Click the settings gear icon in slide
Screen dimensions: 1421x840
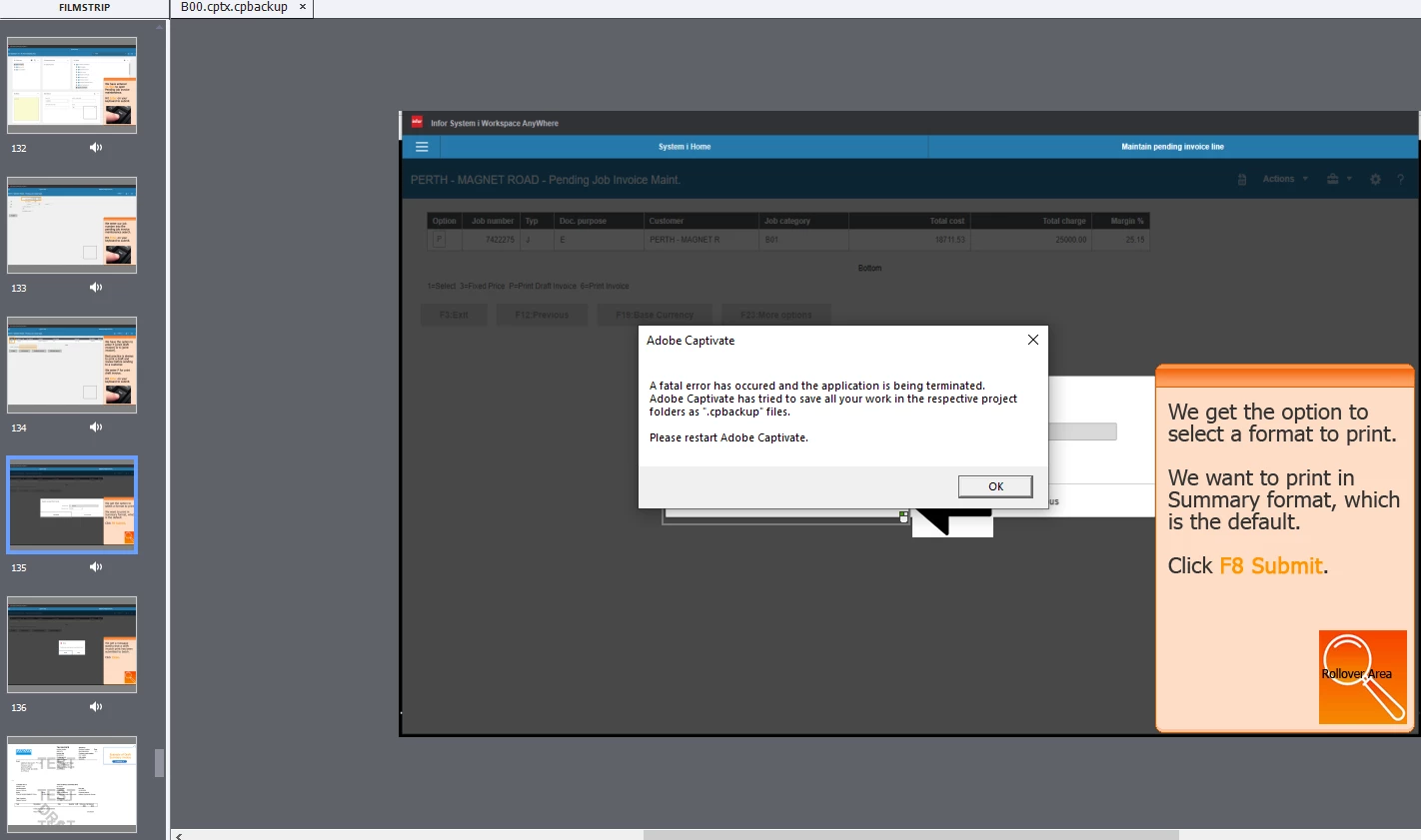pos(1375,180)
